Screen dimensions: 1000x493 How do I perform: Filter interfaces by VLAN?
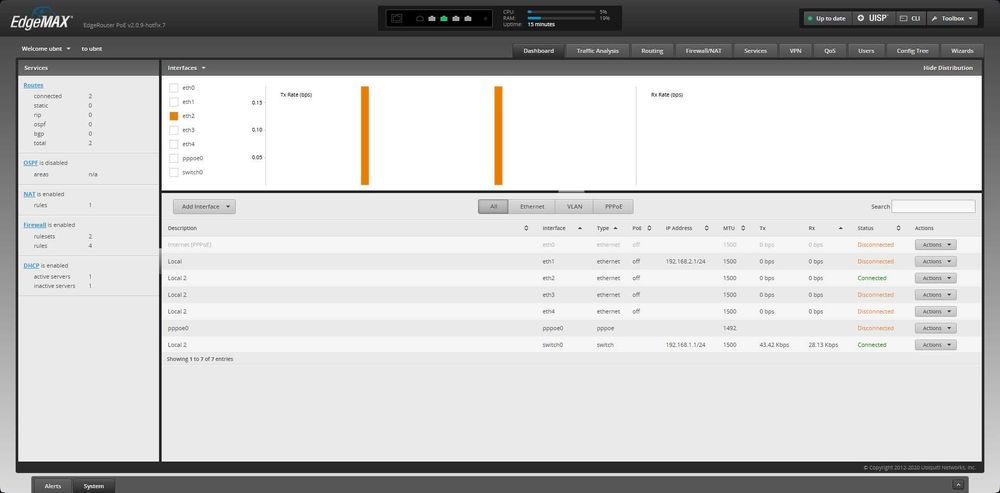575,207
